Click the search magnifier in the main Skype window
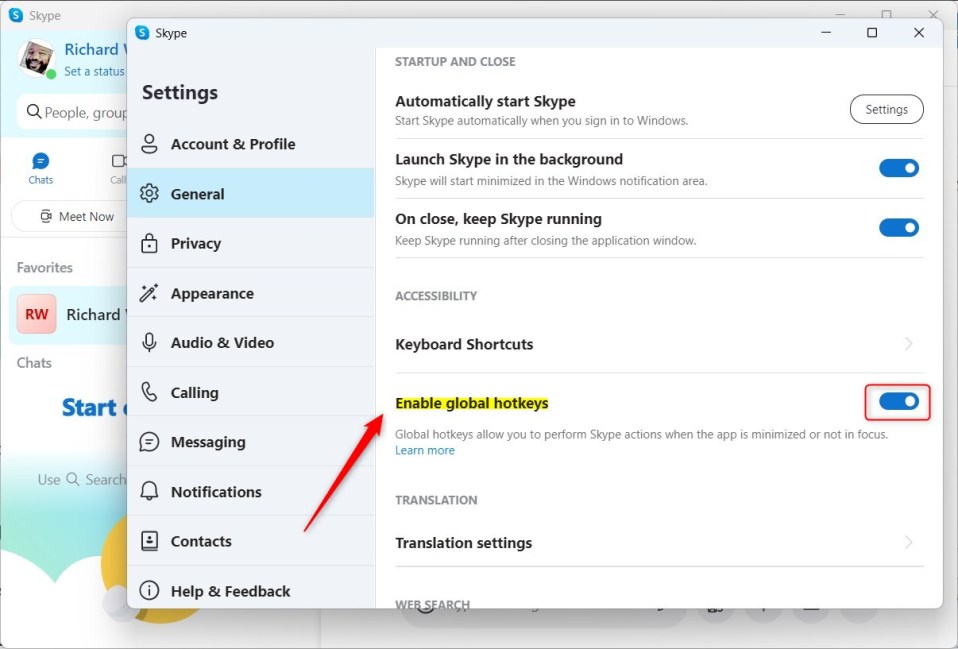The image size is (958, 649). tap(34, 112)
